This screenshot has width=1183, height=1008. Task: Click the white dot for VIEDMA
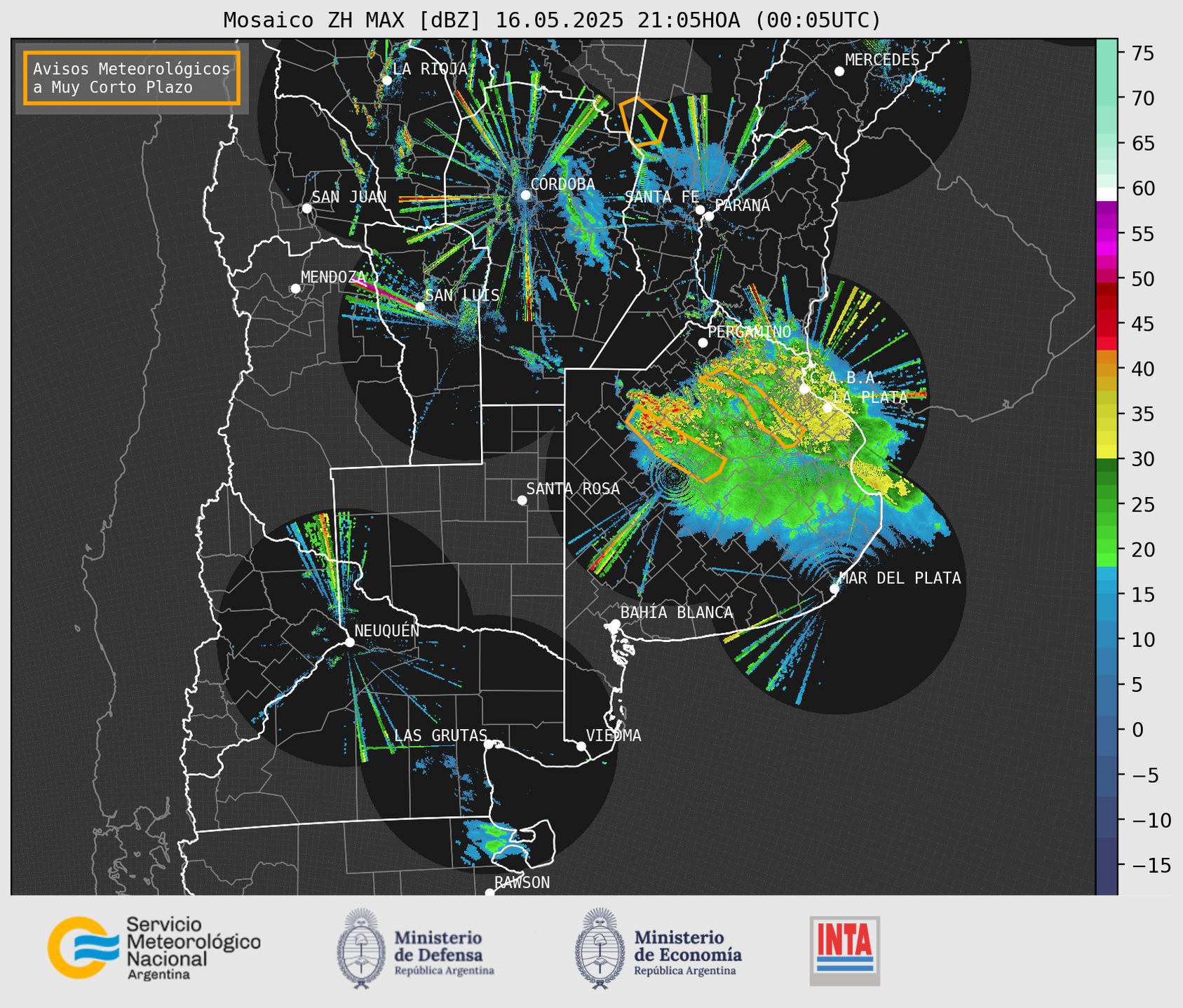click(581, 746)
